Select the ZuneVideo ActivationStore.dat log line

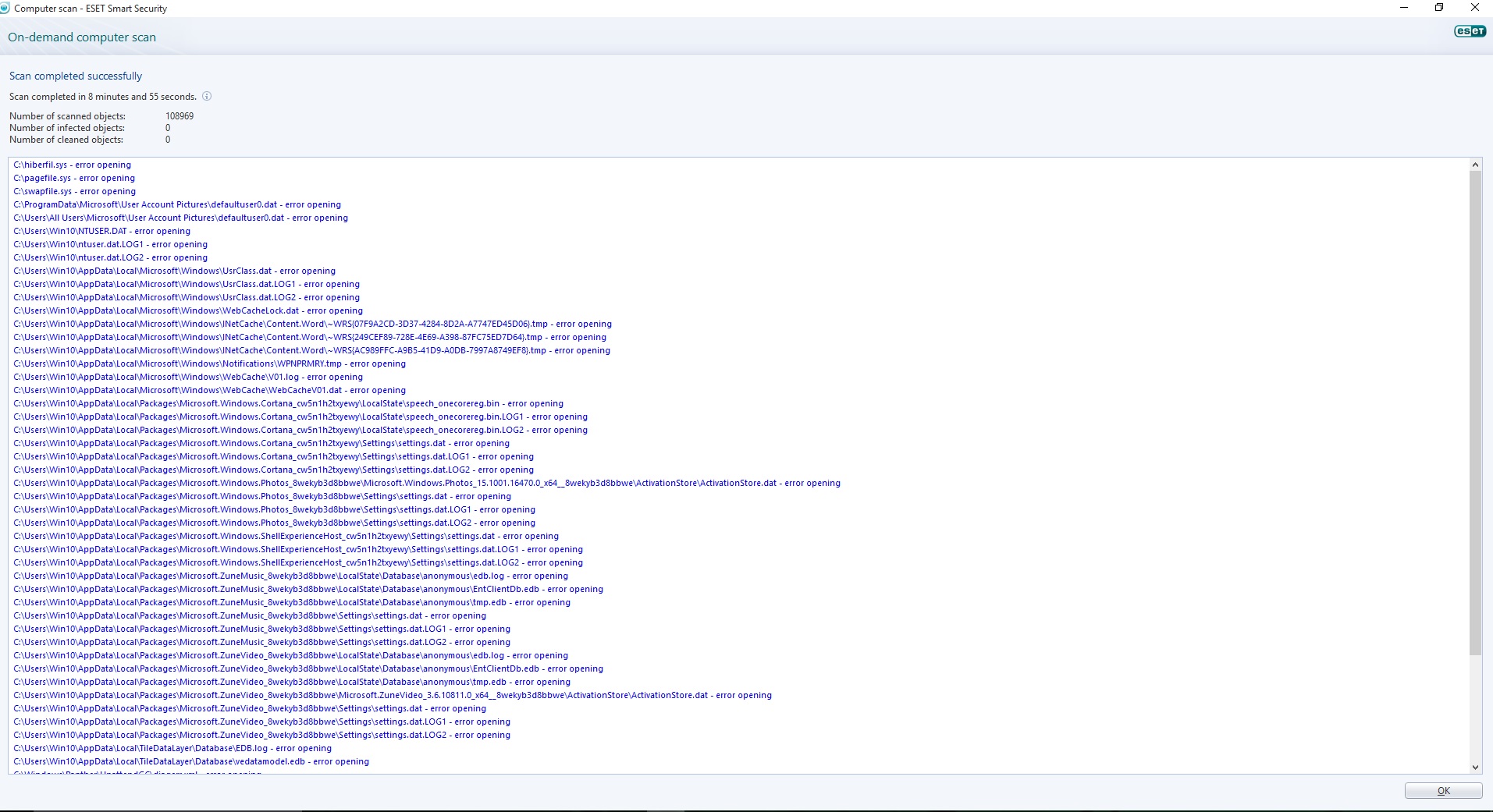pos(392,696)
